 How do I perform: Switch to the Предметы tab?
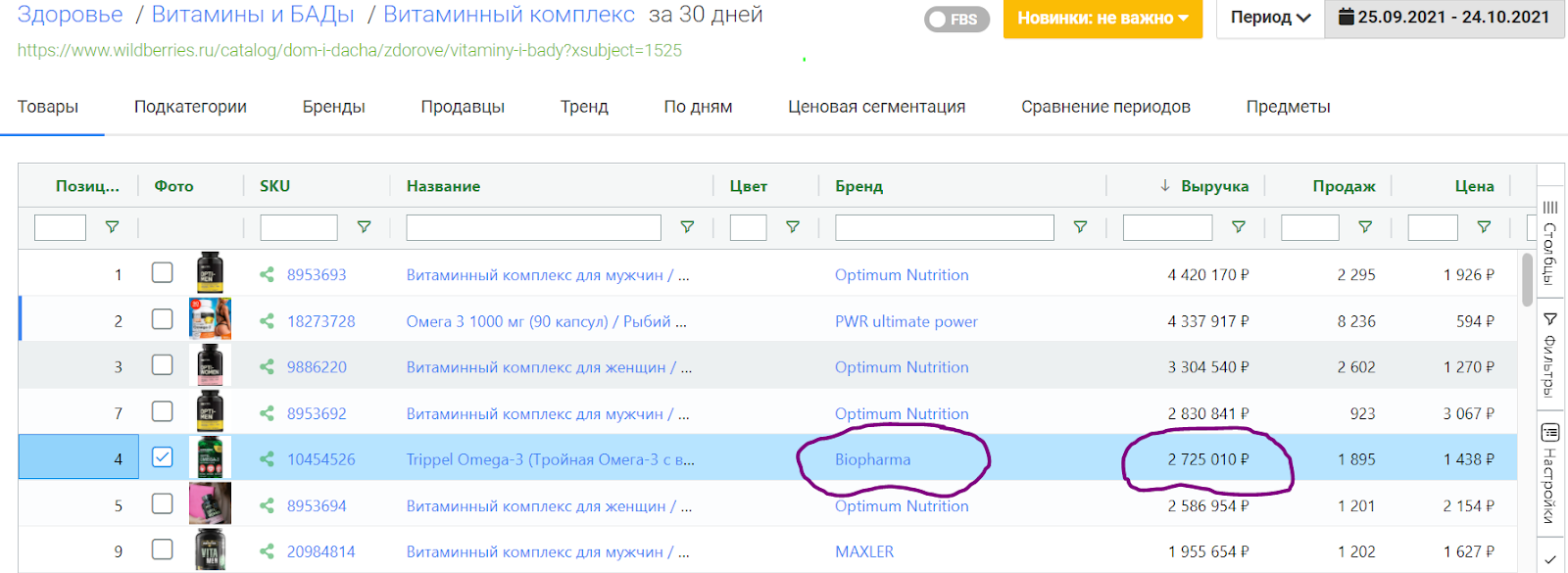(1288, 107)
